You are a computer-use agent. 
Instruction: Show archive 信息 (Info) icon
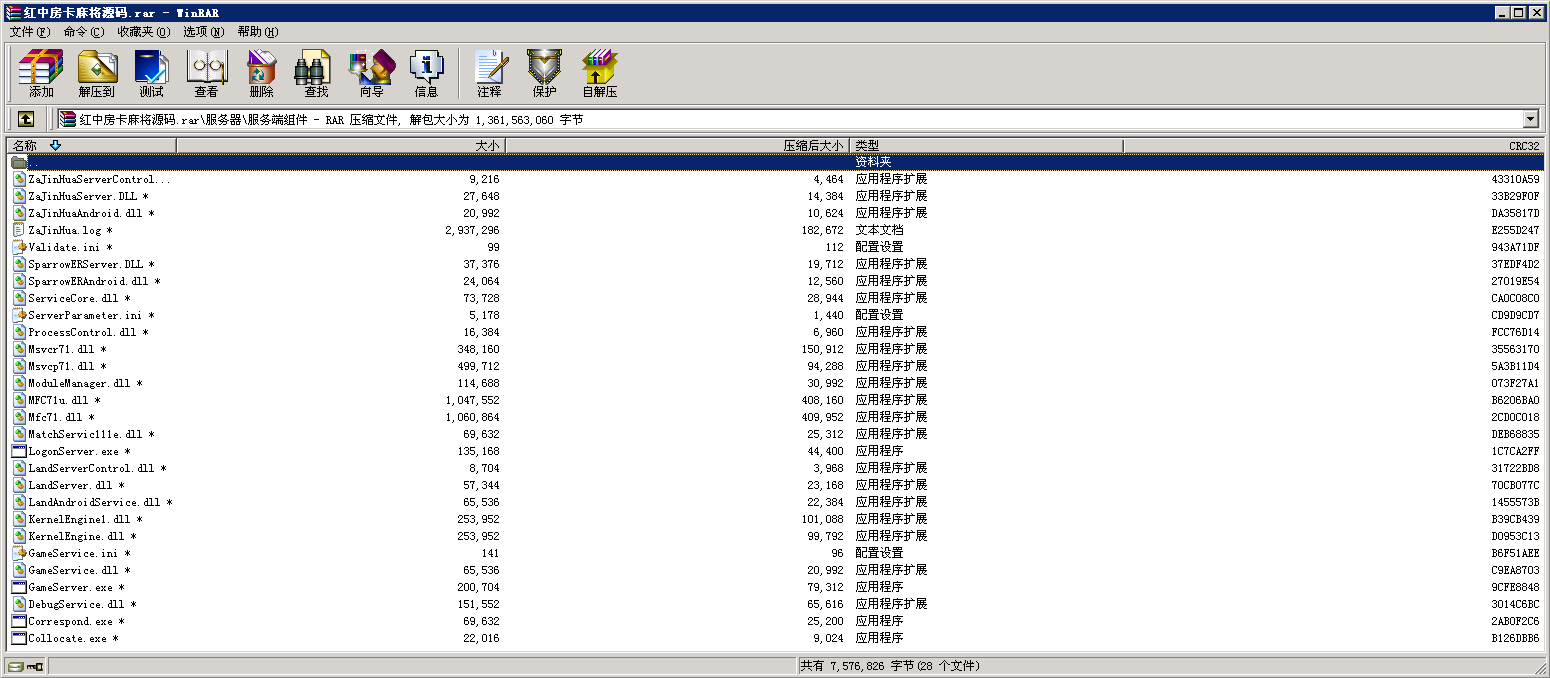[426, 74]
